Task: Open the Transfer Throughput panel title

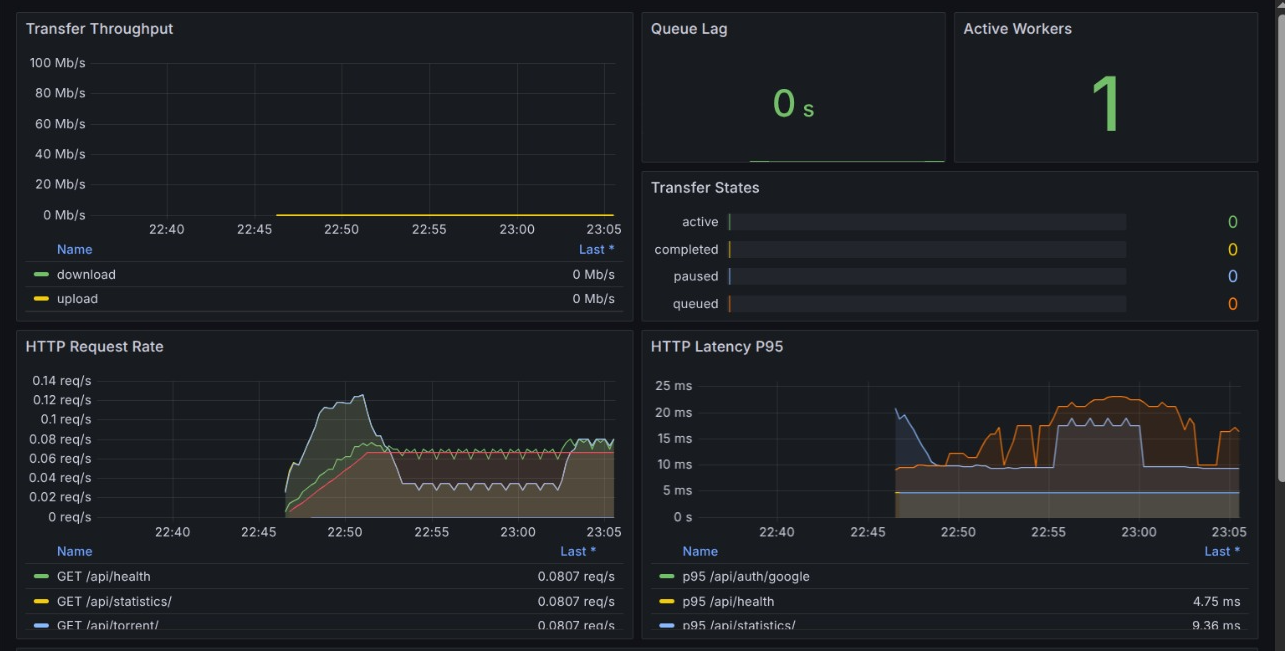Action: click(x=99, y=29)
